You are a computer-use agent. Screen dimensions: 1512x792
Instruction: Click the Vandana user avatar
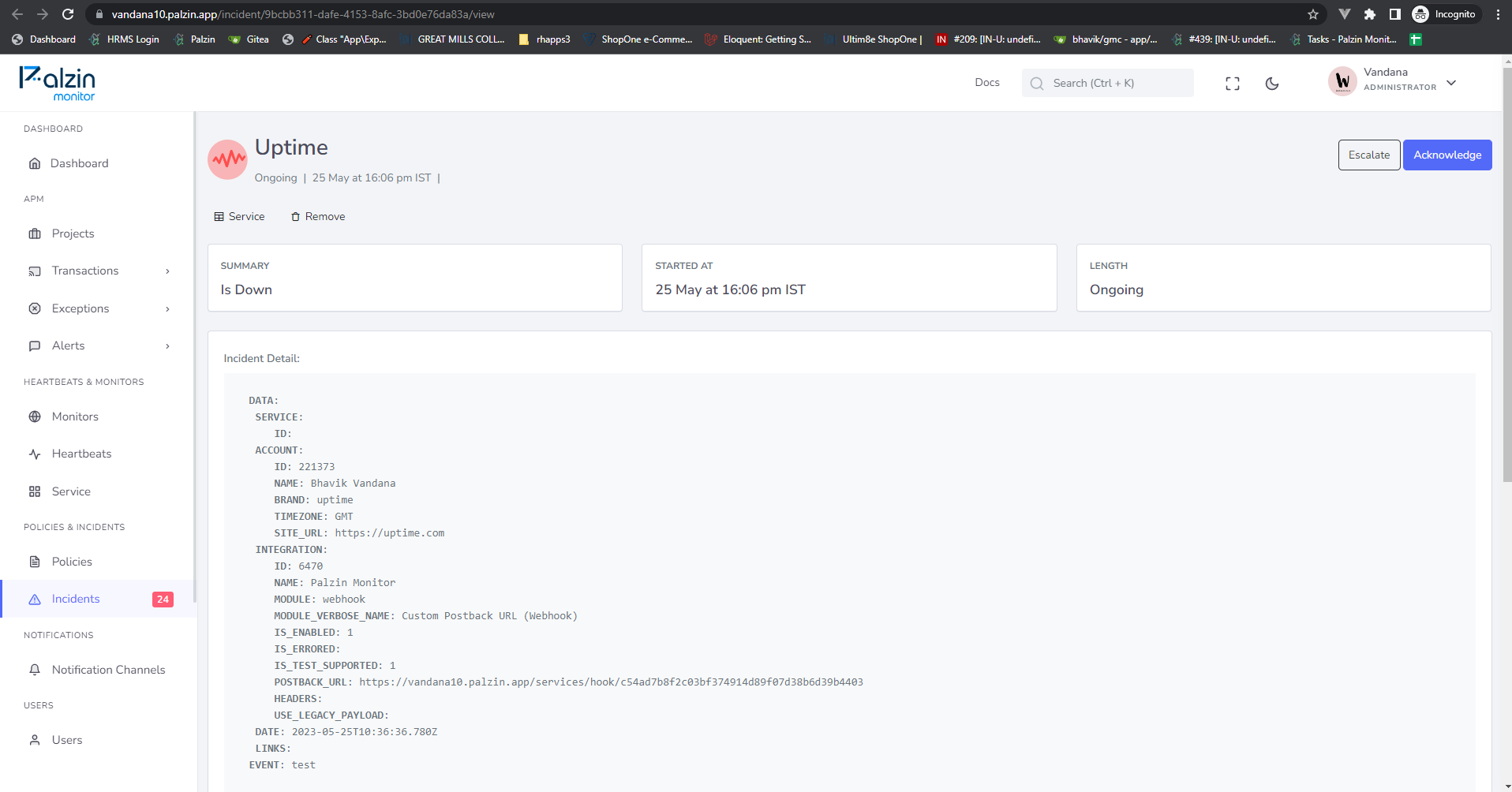(1342, 80)
